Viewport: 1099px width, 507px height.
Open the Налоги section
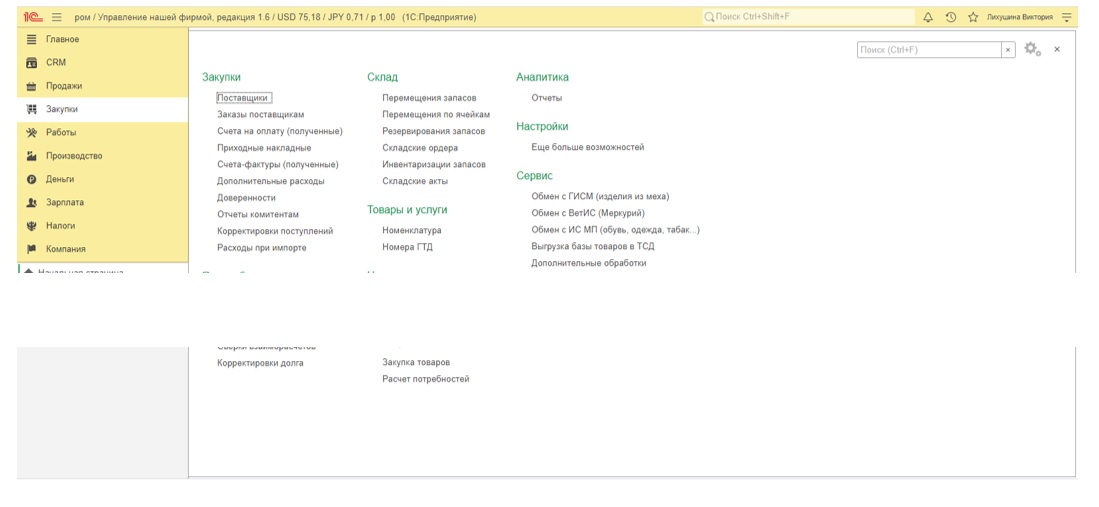(x=60, y=226)
